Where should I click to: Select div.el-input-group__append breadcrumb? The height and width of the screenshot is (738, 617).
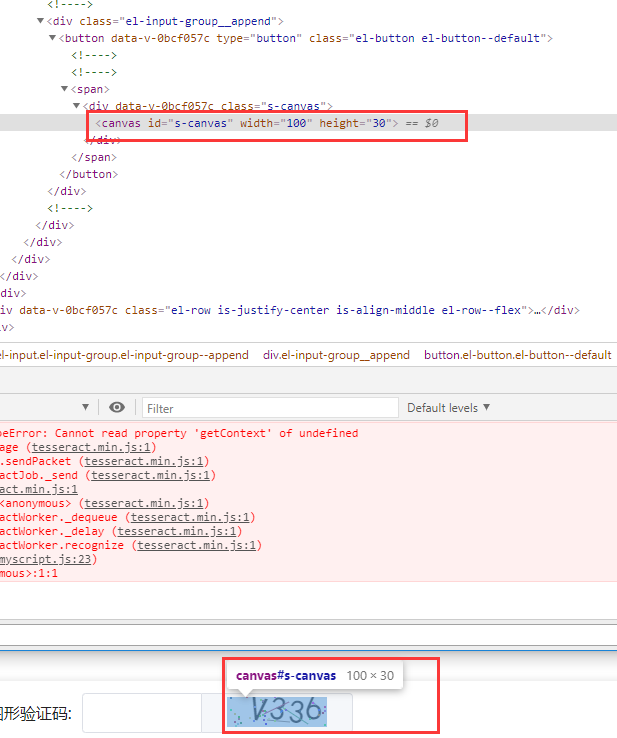[336, 355]
